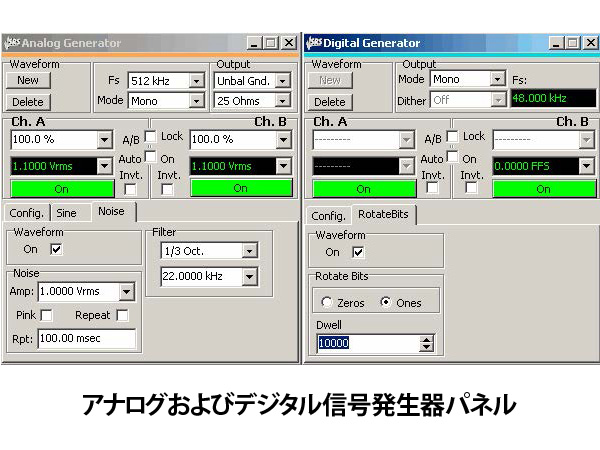Select the Ones radio button
Image resolution: width=600 pixels, height=450 pixels.
pyautogui.click(x=386, y=303)
